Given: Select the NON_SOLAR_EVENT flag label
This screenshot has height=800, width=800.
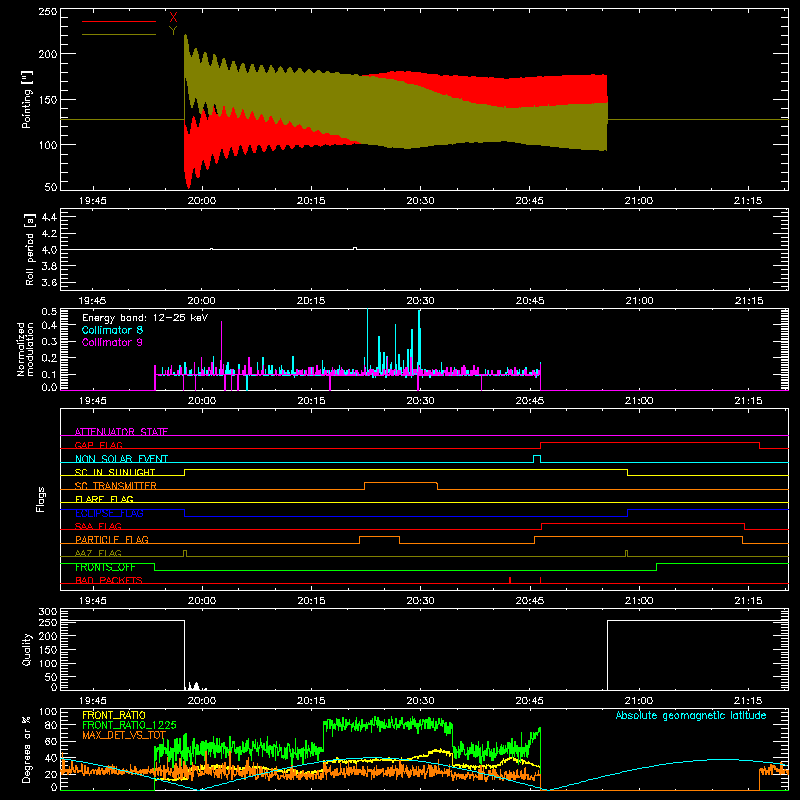Looking at the screenshot, I should (121, 459).
